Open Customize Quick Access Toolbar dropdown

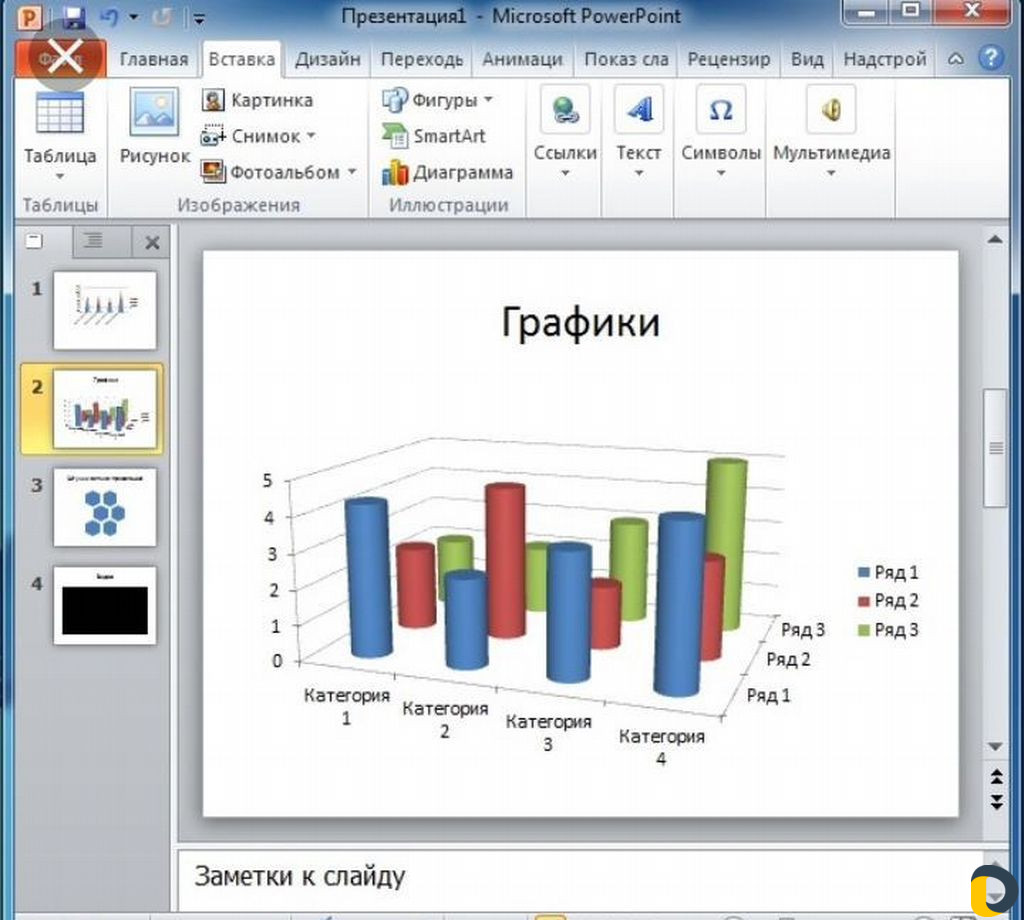(x=199, y=20)
